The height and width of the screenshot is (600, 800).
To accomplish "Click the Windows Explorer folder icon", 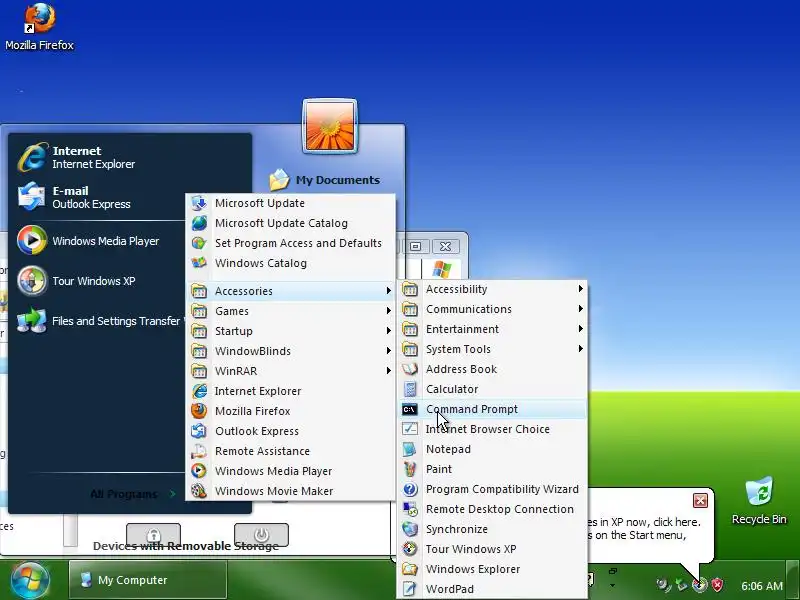I will [x=410, y=569].
